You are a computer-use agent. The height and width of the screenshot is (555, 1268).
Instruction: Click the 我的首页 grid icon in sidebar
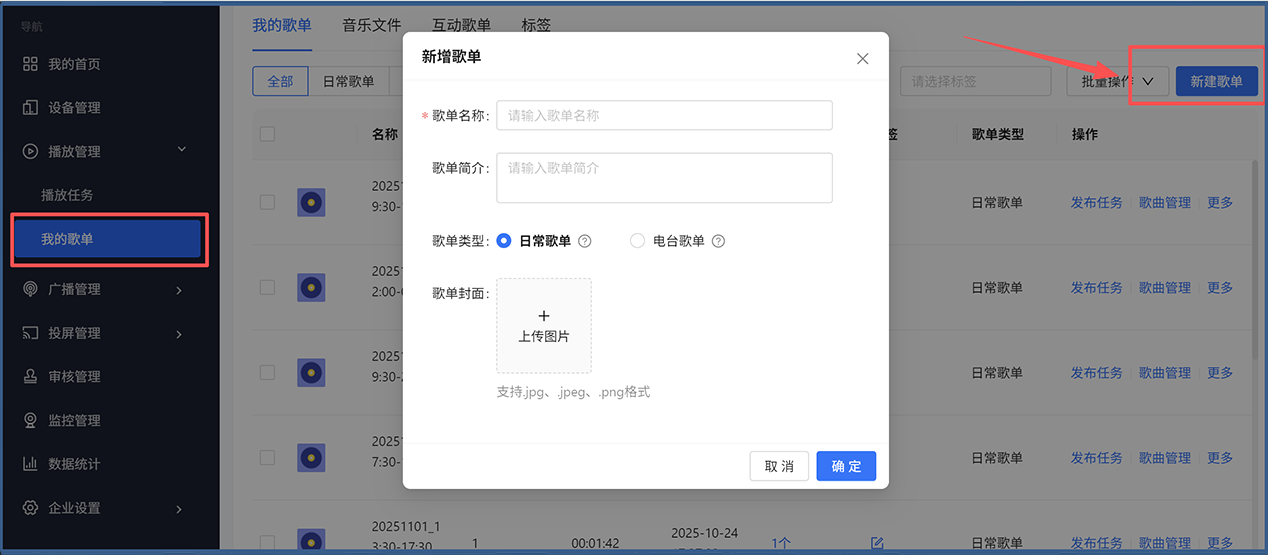click(30, 64)
